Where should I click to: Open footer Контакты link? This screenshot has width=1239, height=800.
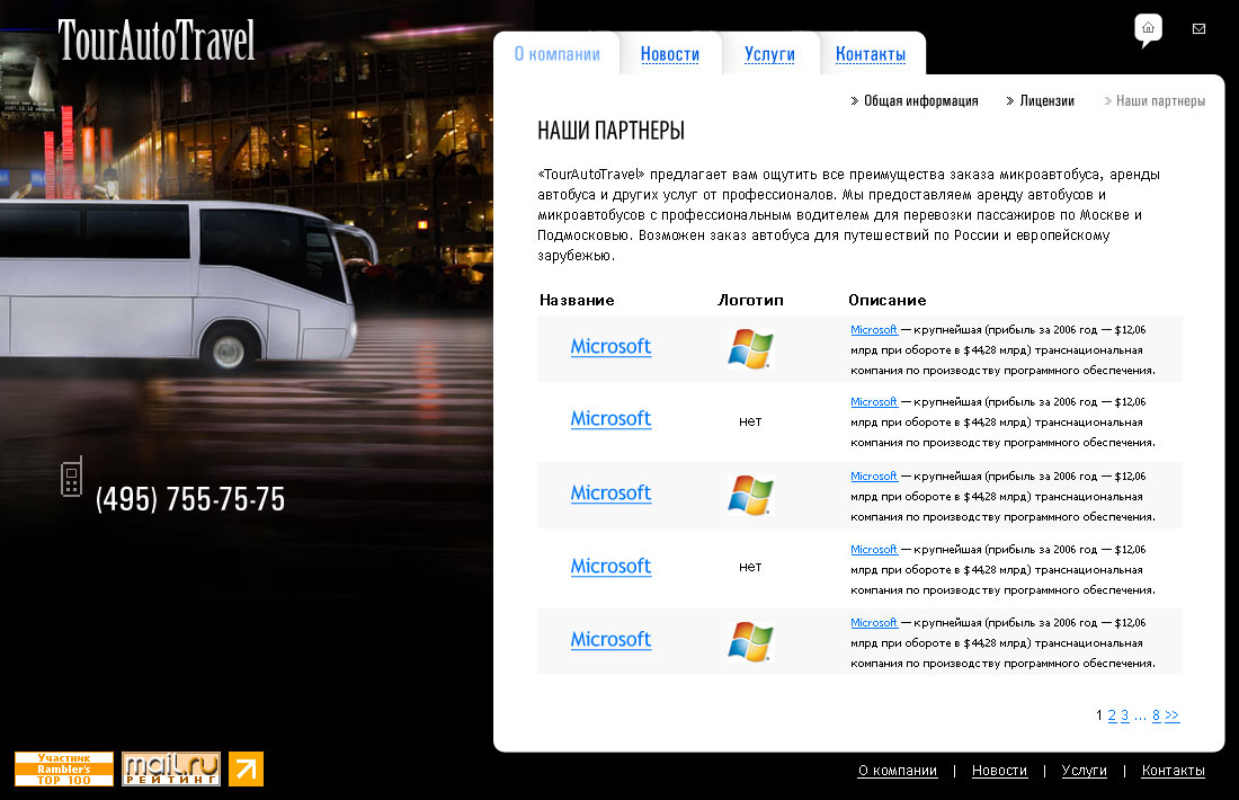coord(1173,771)
